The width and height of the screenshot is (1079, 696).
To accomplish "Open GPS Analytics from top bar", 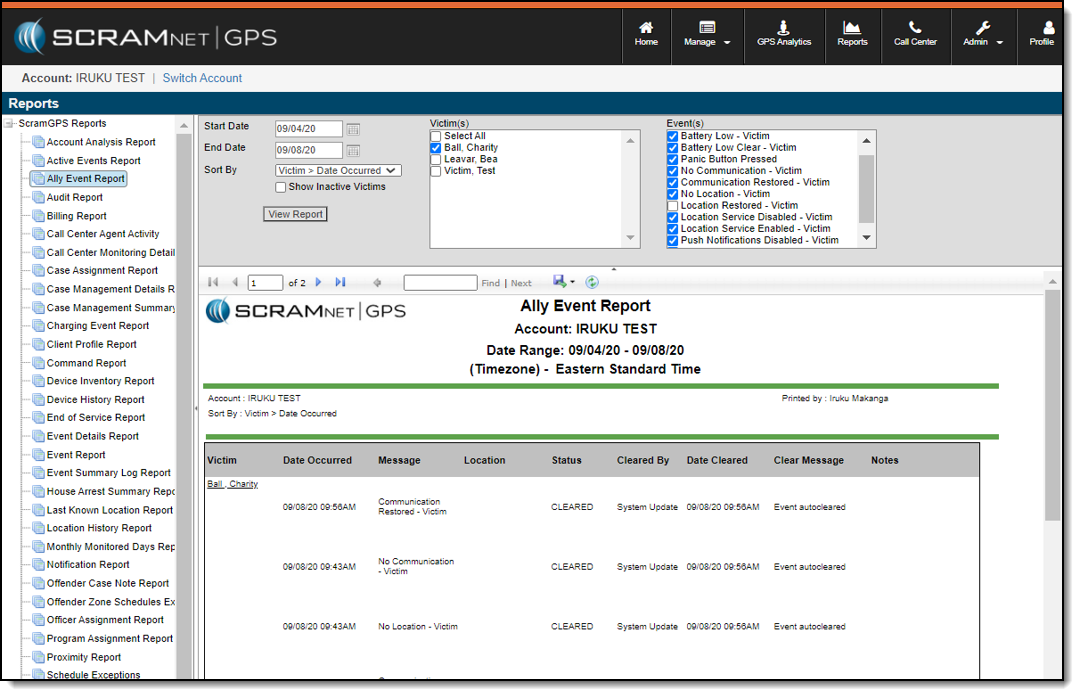I will click(x=784, y=34).
